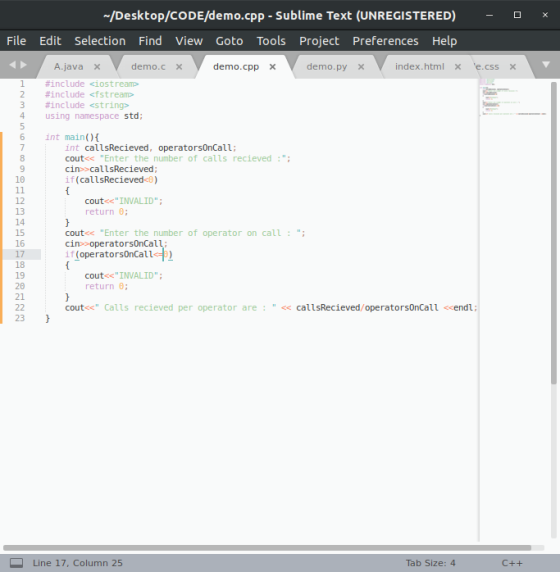Click line number 17 in the gutter
The image size is (560, 572).
coord(20,254)
